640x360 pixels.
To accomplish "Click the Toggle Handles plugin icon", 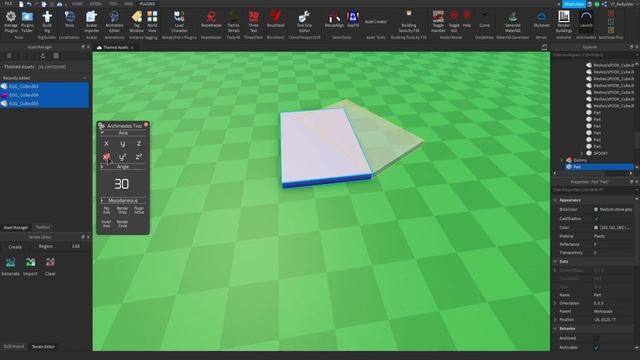I will tap(438, 22).
